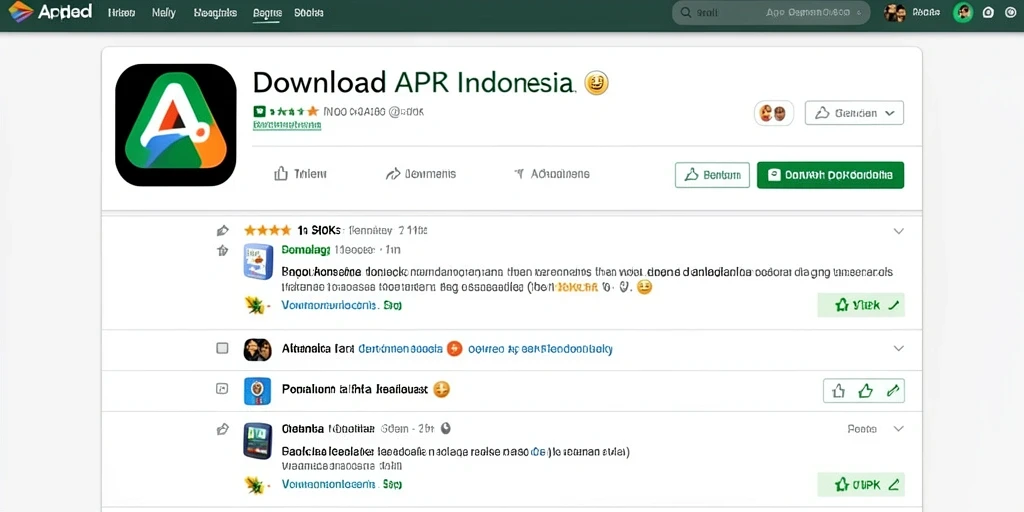Open the dark app thumbnail in Otebnka review
Image resolution: width=1024 pixels, height=512 pixels.
[x=257, y=440]
